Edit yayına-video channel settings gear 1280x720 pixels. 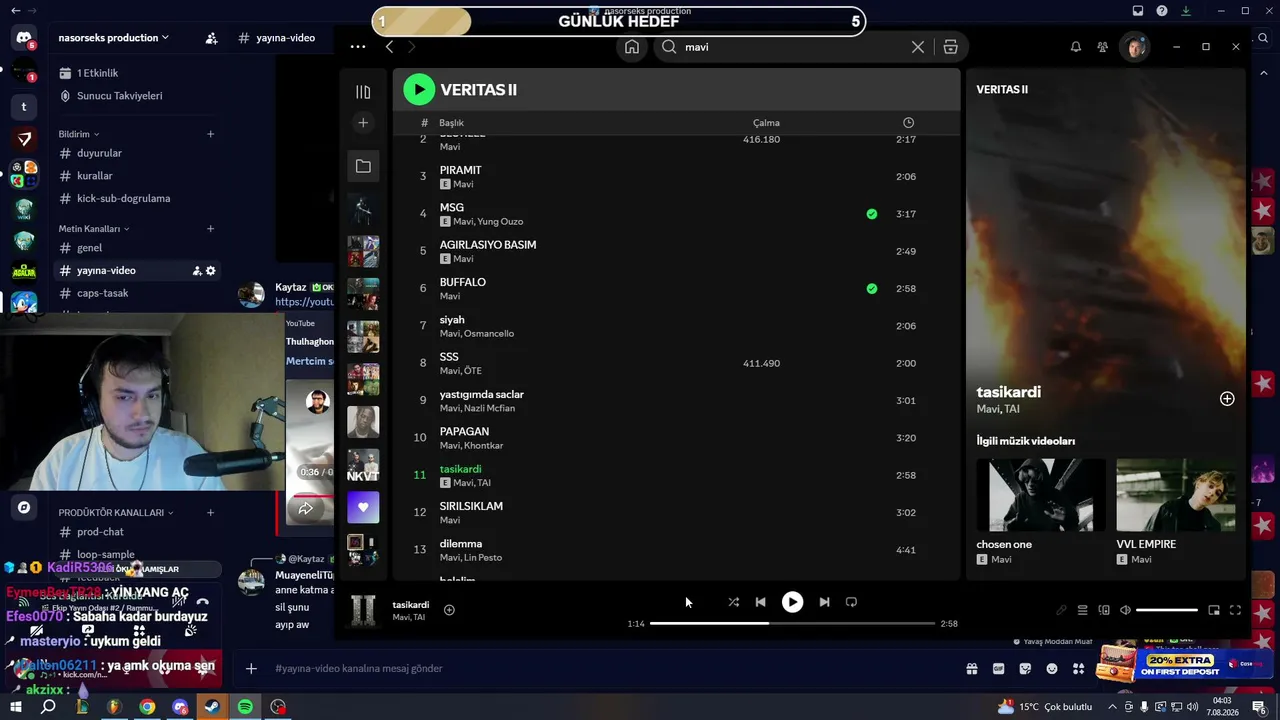pyautogui.click(x=210, y=271)
